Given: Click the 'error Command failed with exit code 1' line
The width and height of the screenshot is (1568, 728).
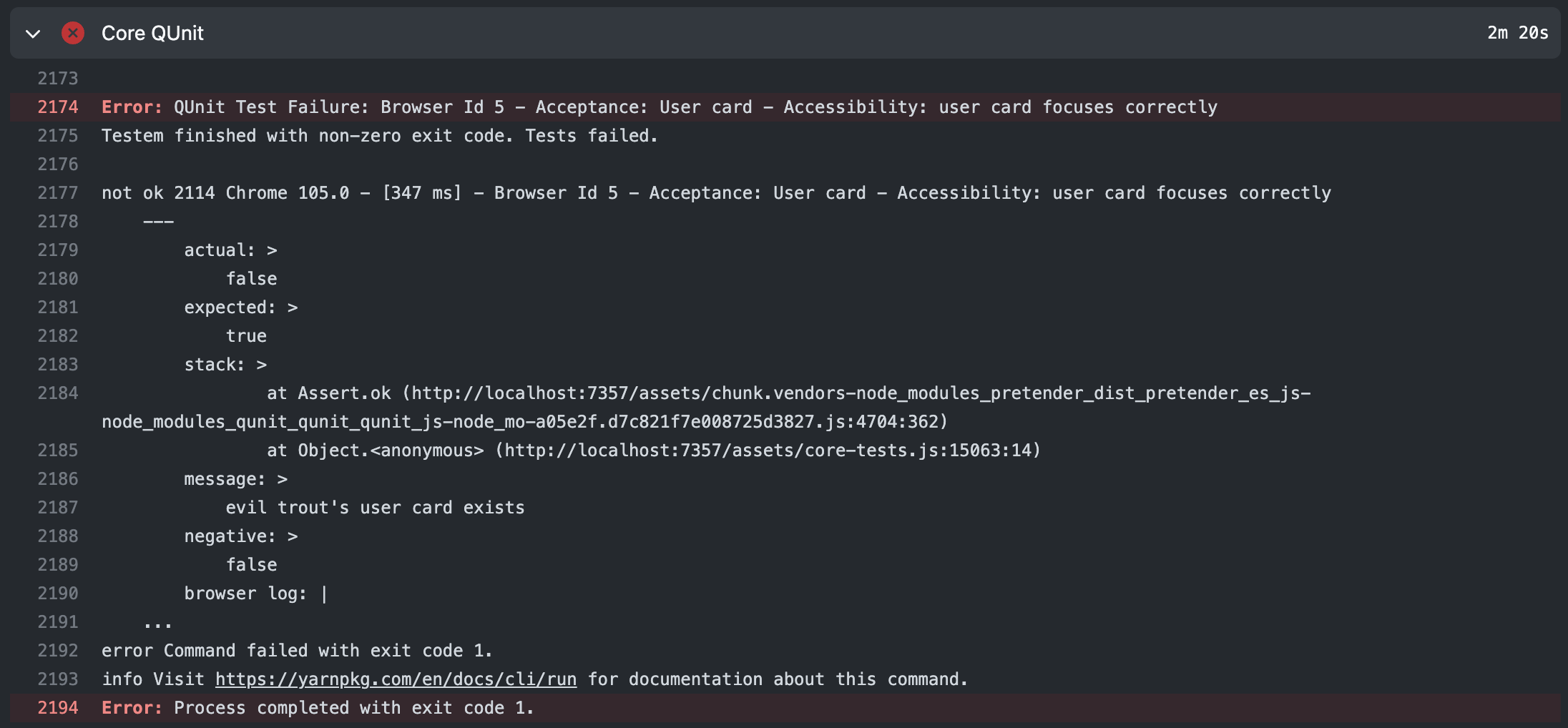Looking at the screenshot, I should (296, 651).
